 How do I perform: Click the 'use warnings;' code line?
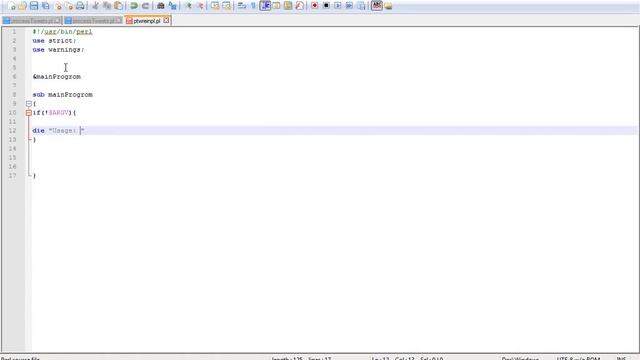coord(58,49)
